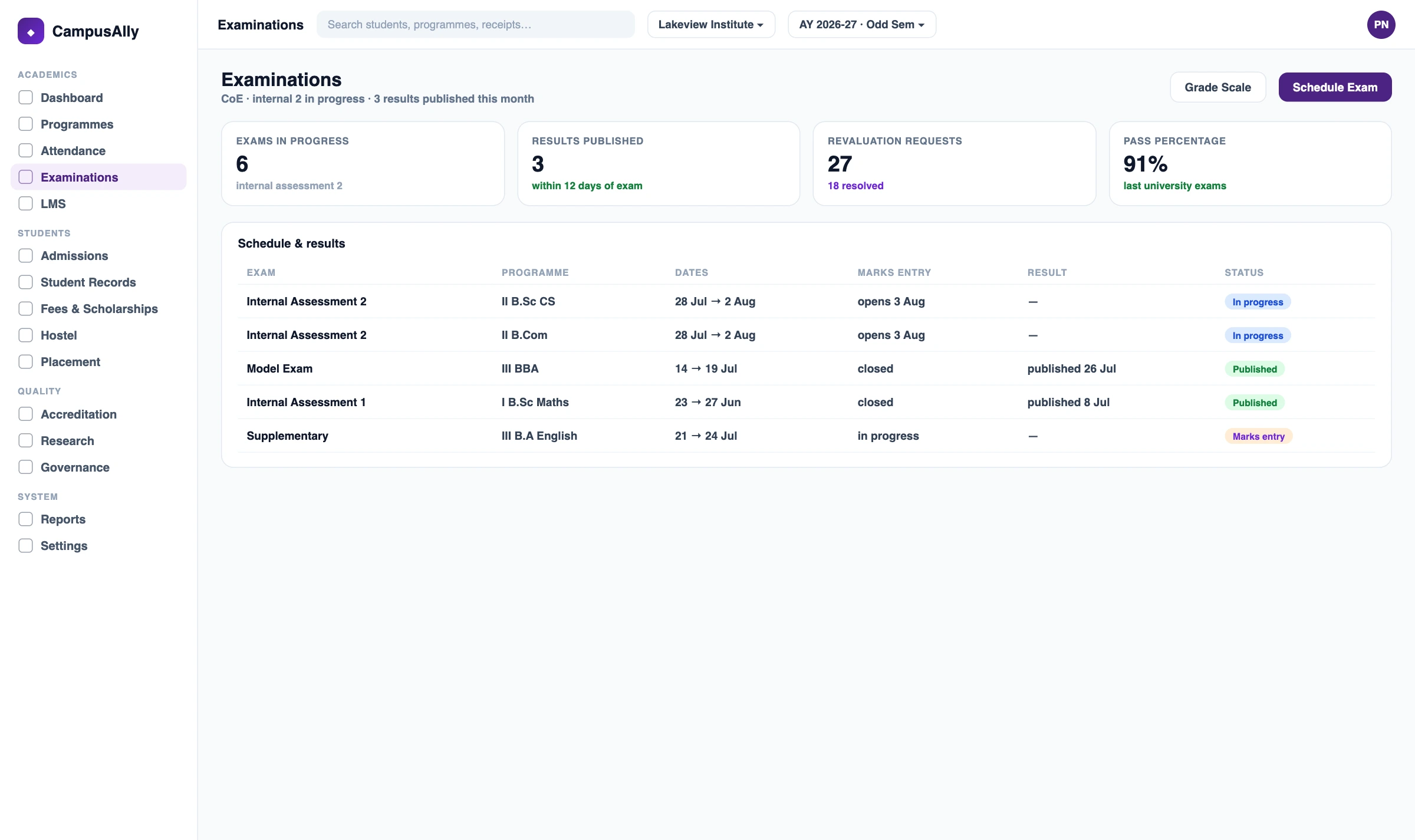The width and height of the screenshot is (1415, 840).
Task: Click the Reports sidebar icon
Action: pyautogui.click(x=25, y=519)
